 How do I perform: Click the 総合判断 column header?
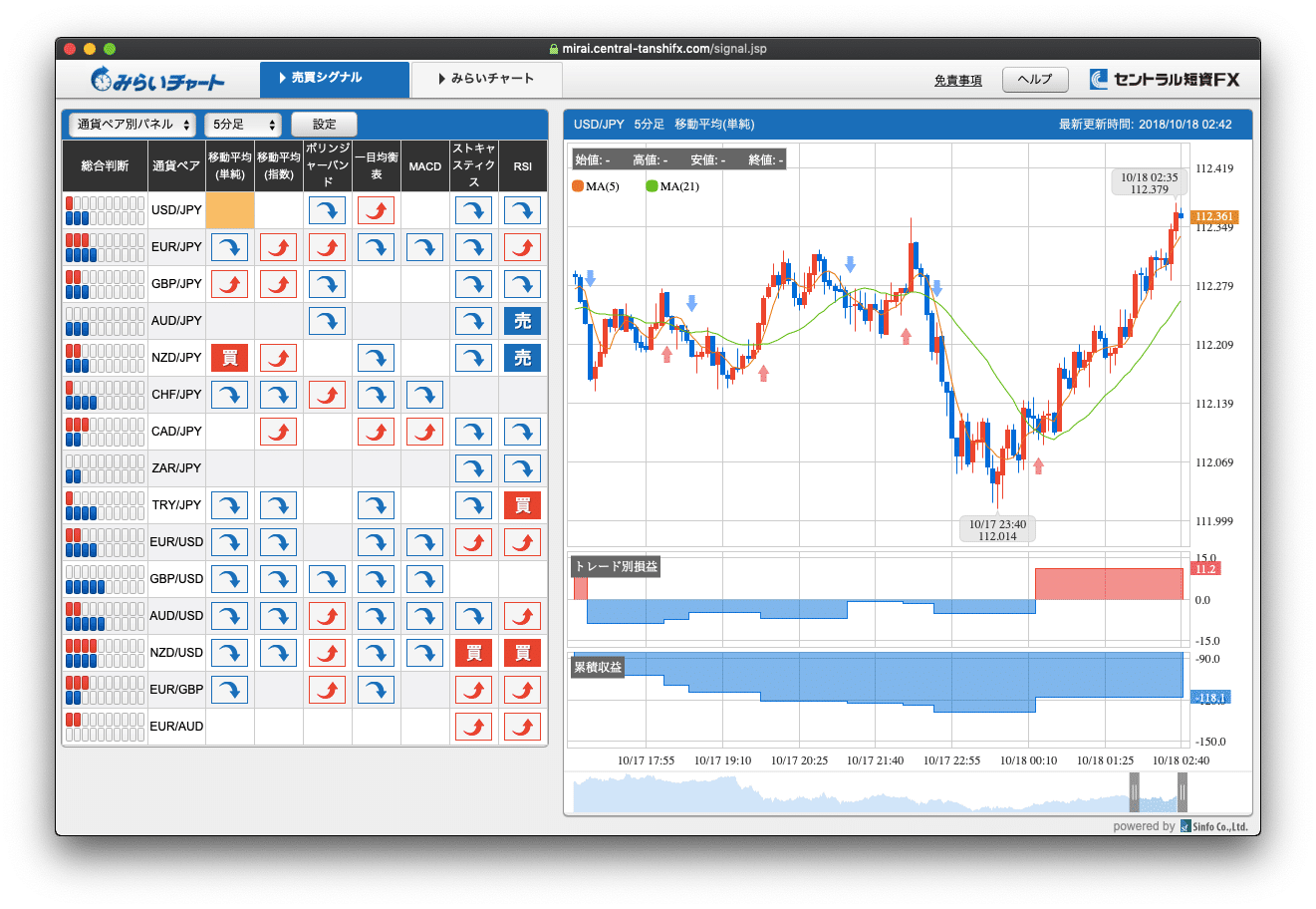[x=105, y=166]
